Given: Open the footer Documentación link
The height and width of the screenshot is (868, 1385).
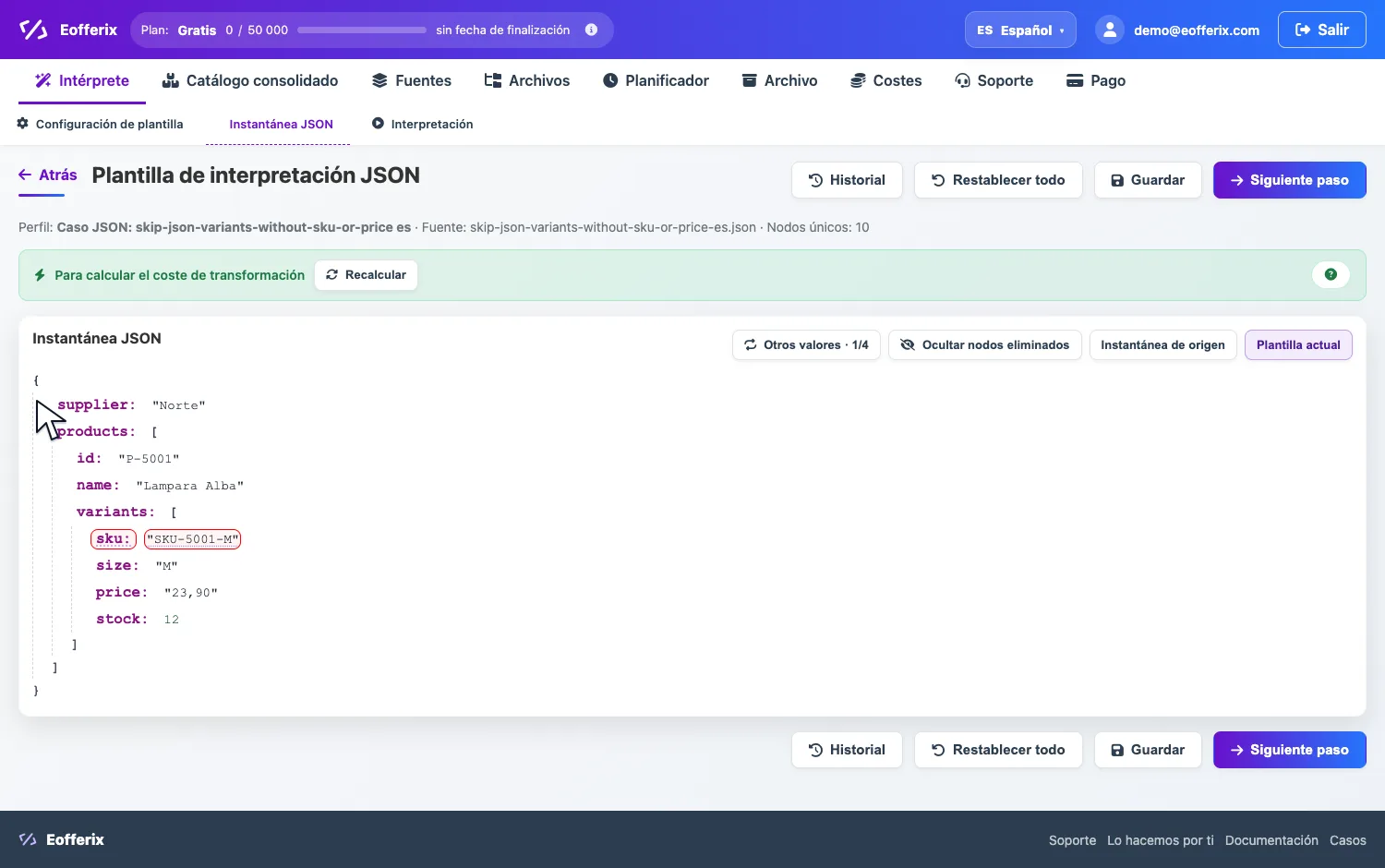Looking at the screenshot, I should pos(1271,840).
